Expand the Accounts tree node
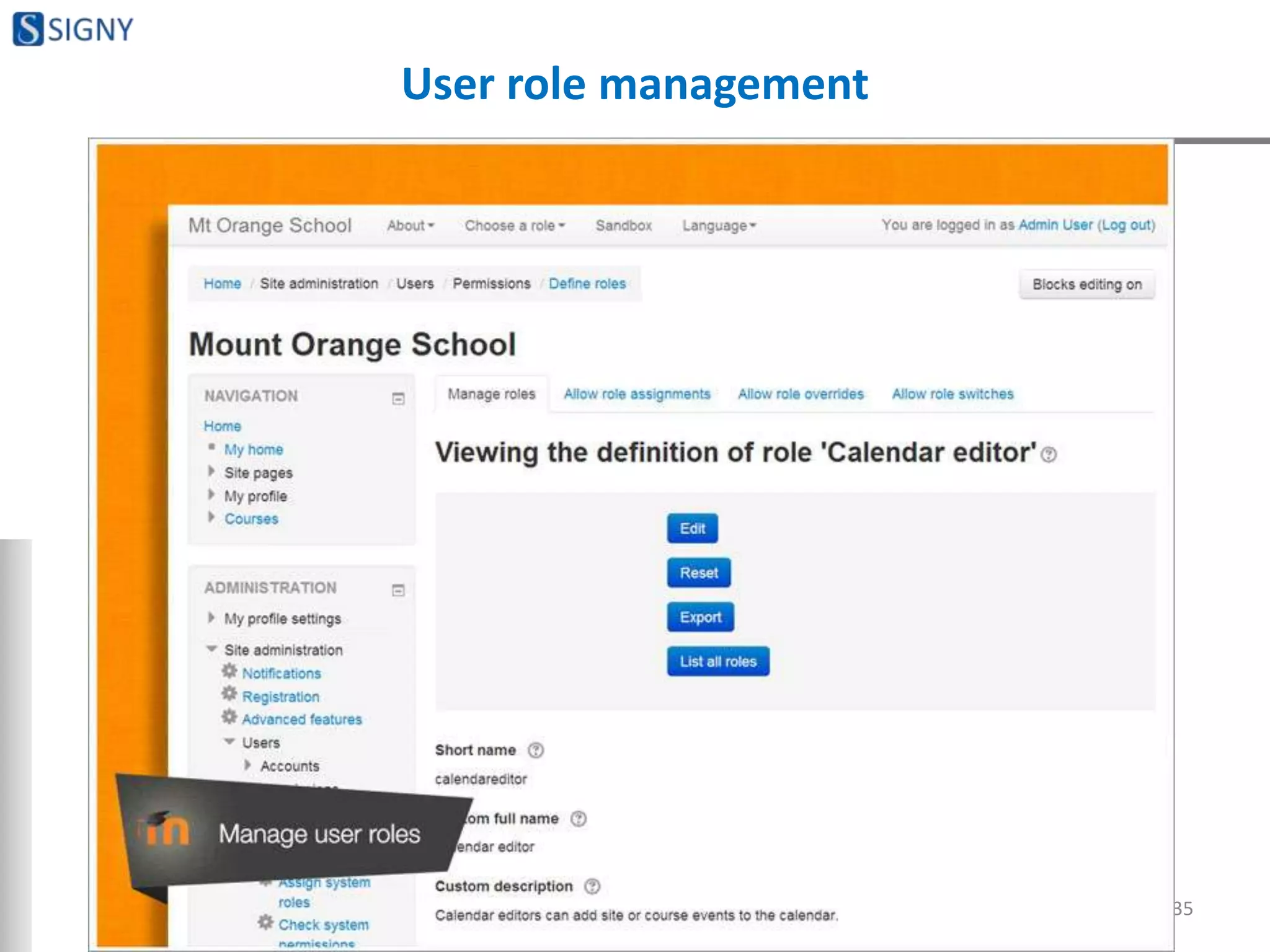Image resolution: width=1270 pixels, height=952 pixels. tap(247, 765)
